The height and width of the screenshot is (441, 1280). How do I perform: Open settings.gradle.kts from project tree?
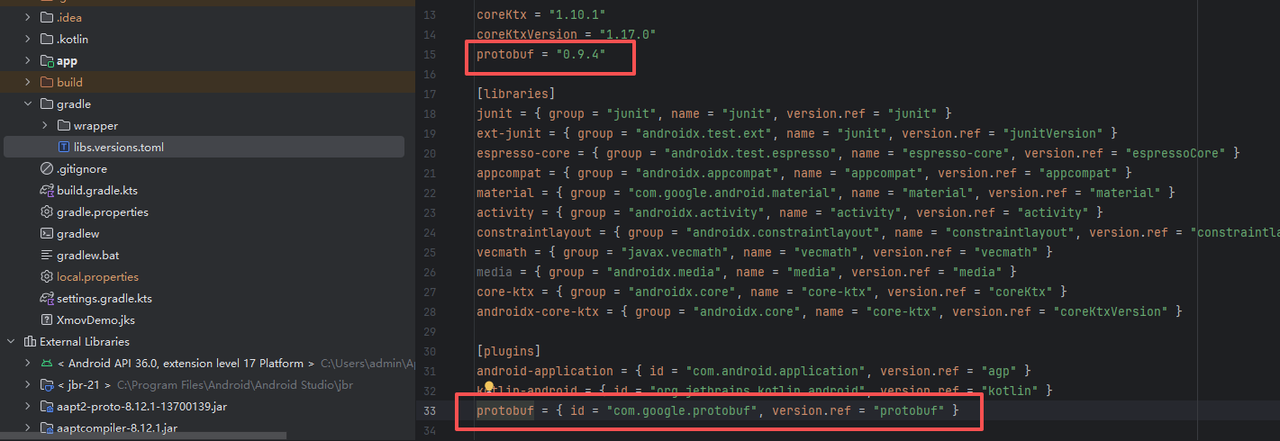pyautogui.click(x=103, y=298)
